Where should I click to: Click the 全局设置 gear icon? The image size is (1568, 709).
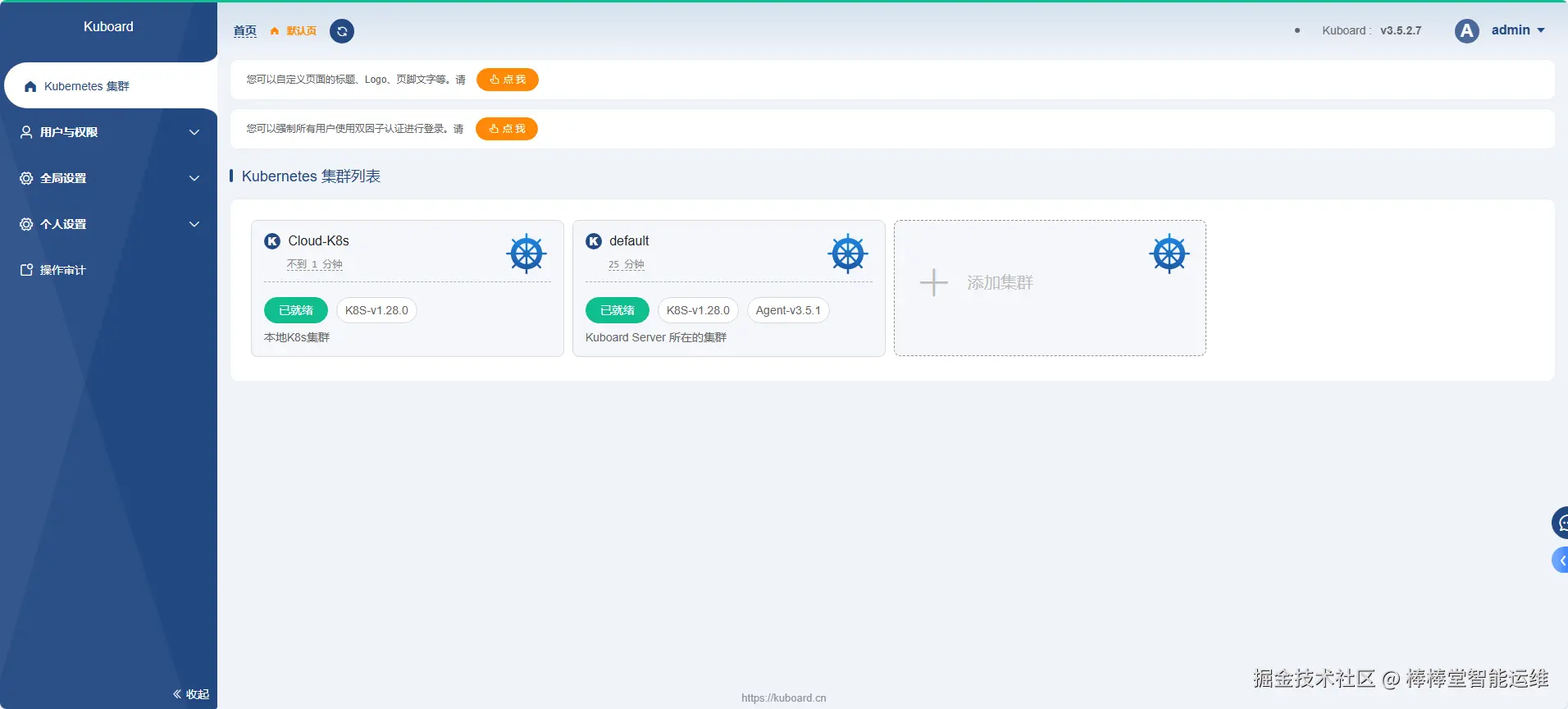[26, 178]
